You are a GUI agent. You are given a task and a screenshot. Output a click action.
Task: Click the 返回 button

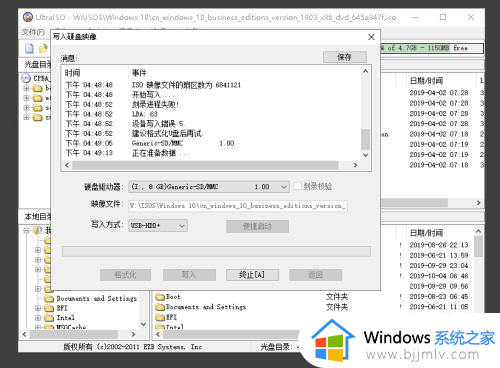315,275
